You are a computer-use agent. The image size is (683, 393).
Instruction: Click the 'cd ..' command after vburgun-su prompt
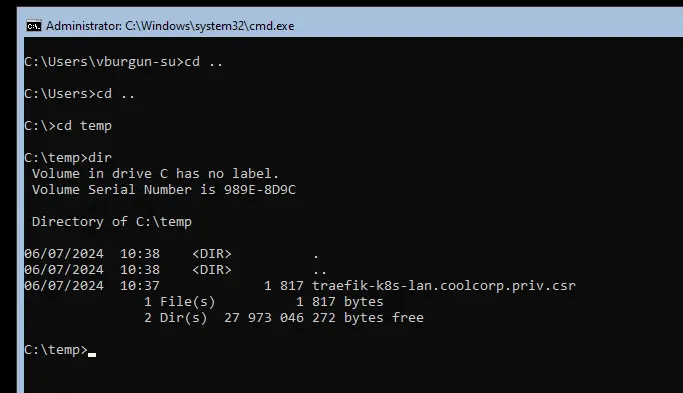point(203,62)
